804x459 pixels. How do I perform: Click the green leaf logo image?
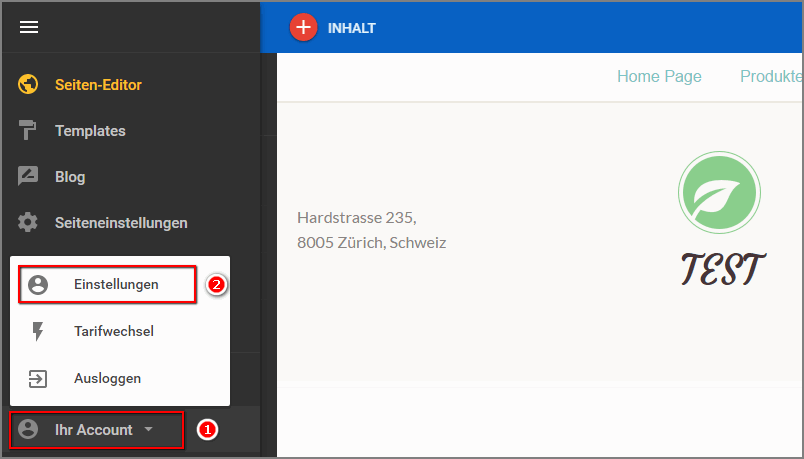(x=719, y=194)
